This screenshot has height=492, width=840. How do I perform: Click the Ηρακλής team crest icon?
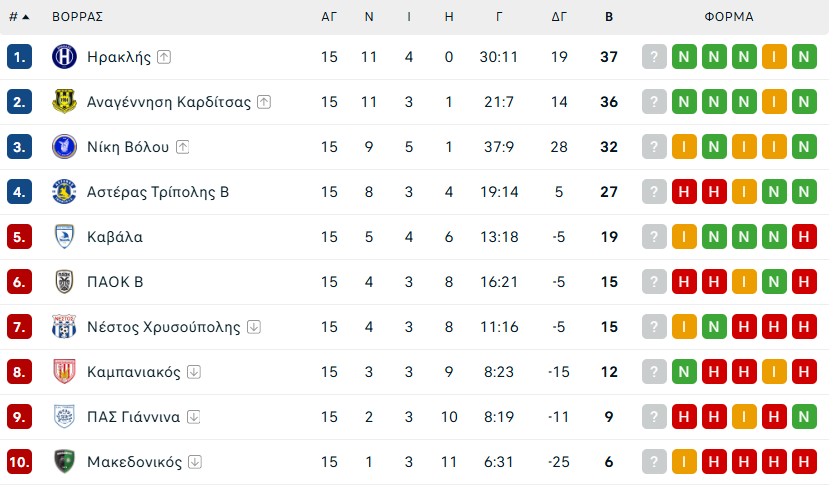tap(64, 57)
